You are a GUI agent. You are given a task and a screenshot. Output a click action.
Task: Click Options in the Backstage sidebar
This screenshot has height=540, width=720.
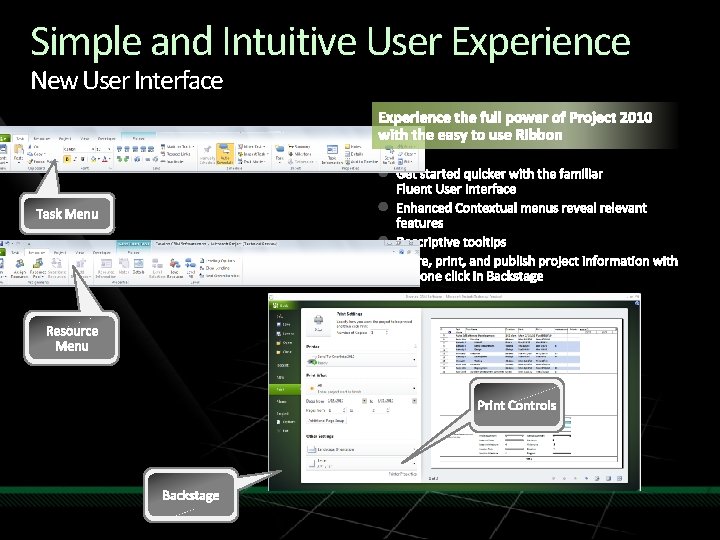click(x=287, y=422)
